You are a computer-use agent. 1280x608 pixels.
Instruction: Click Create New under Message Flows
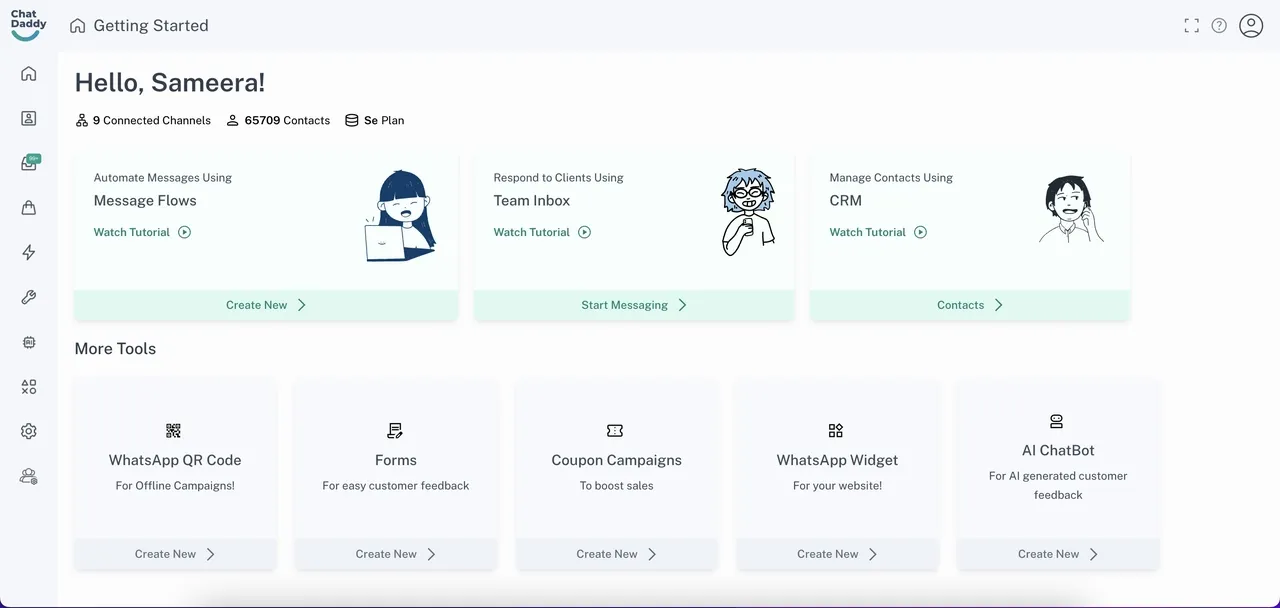pyautogui.click(x=266, y=305)
